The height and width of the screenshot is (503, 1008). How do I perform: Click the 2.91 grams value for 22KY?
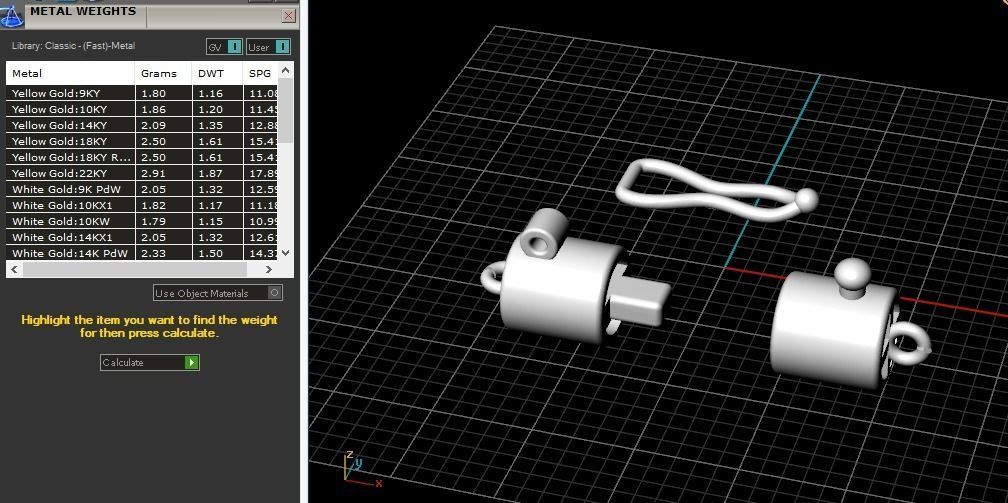click(154, 174)
